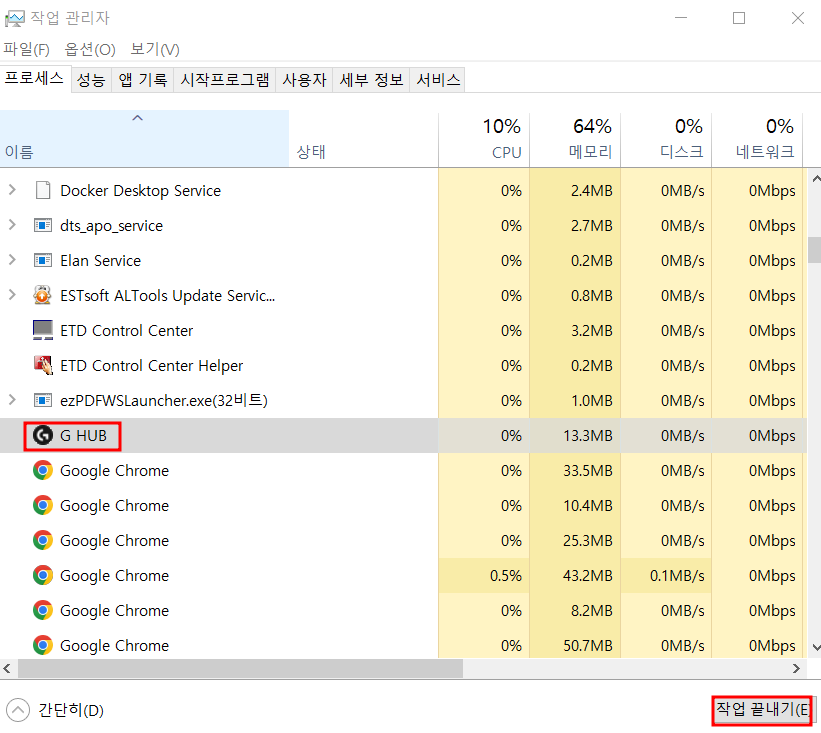Expand the ezPDFWSLauncher.exe entry
This screenshot has height=733, width=821.
click(12, 400)
